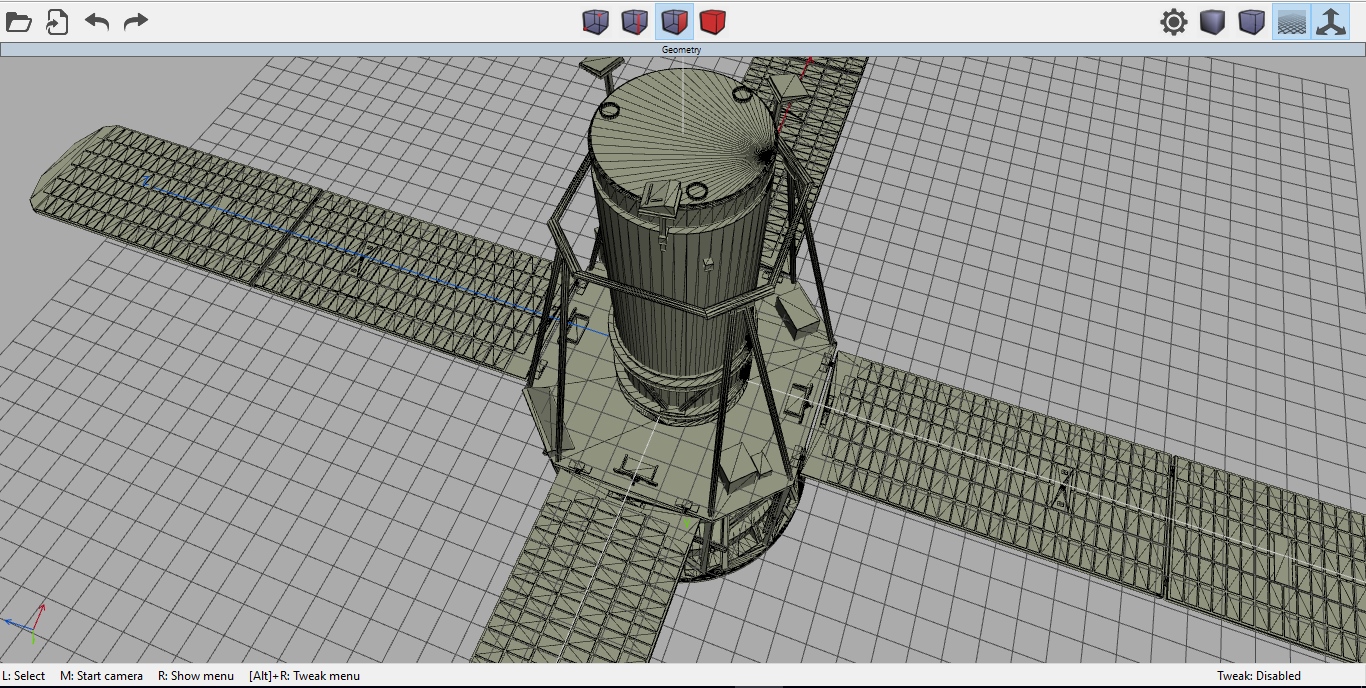1366x688 pixels.
Task: Undo the last action
Action: point(97,21)
